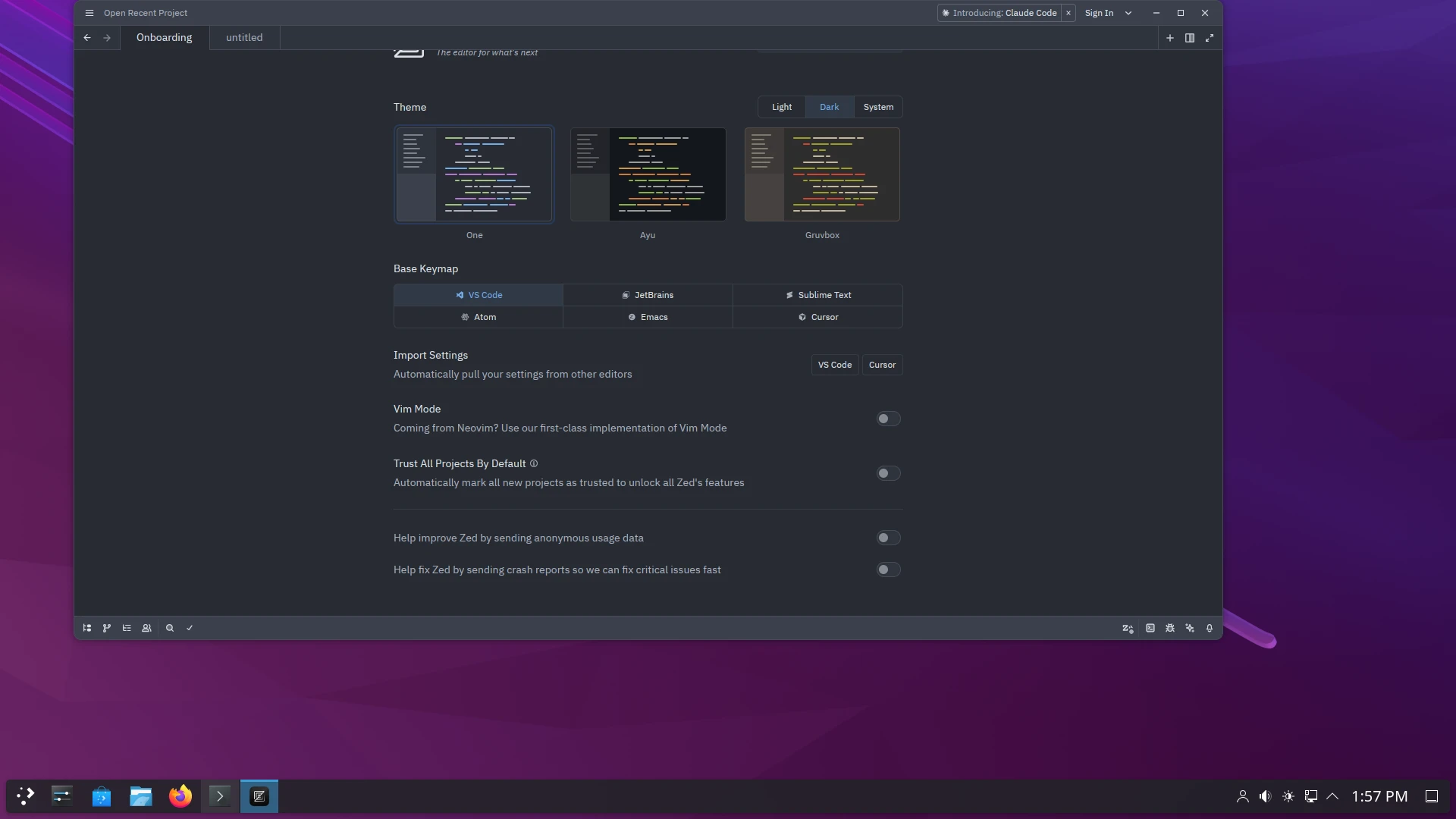Open the Collab panel people icon

[x=146, y=628]
